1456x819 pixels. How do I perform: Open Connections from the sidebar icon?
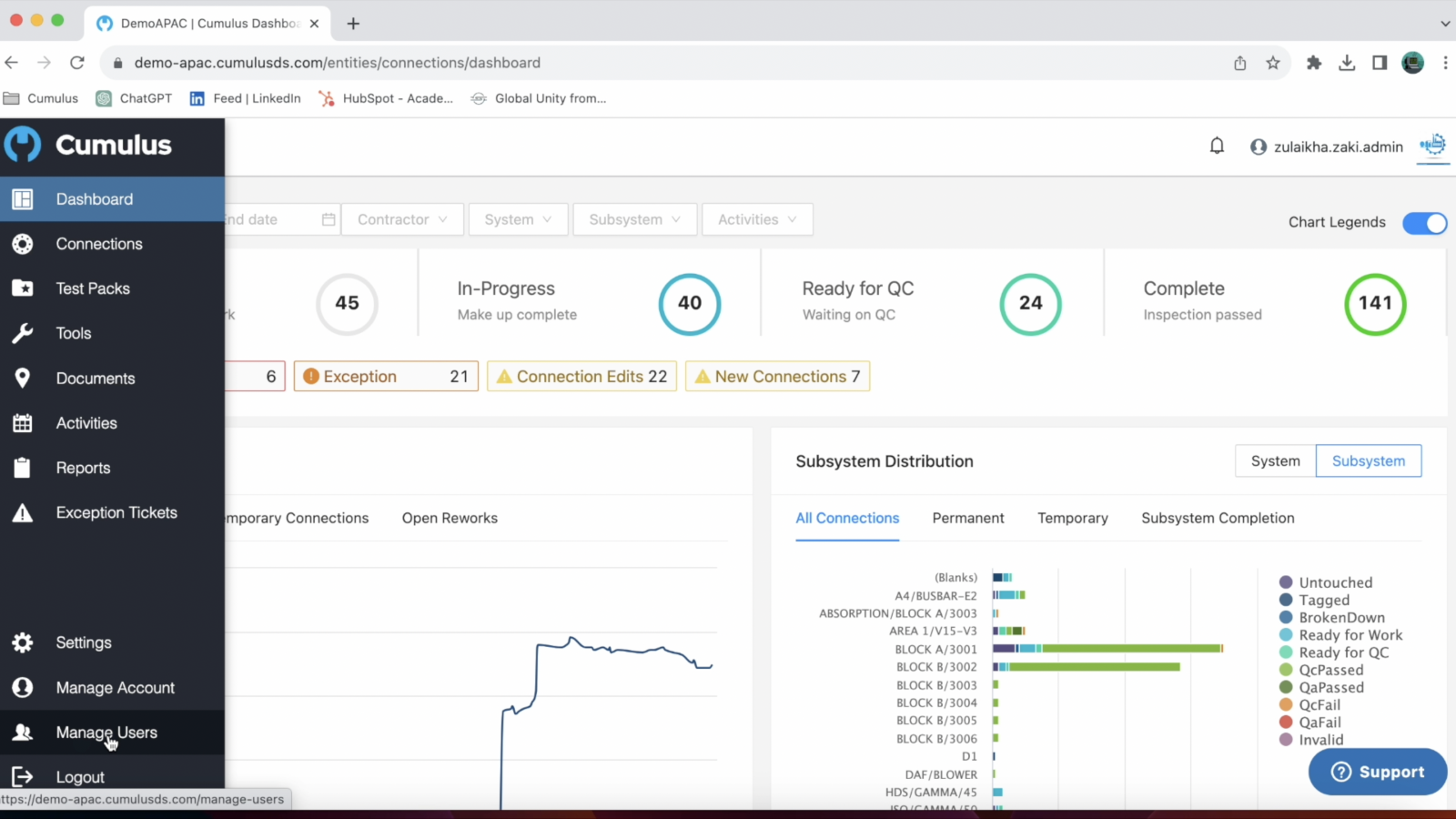coord(23,244)
